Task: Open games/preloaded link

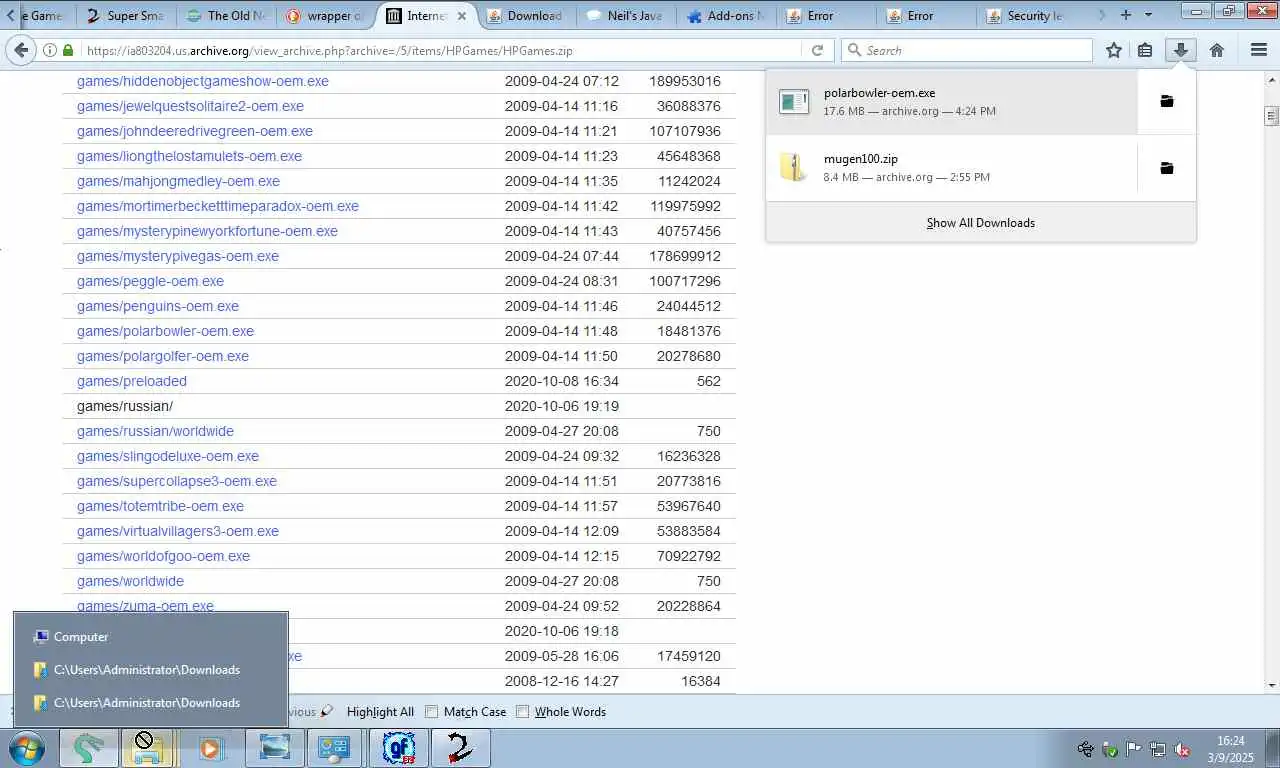Action: coord(132,381)
